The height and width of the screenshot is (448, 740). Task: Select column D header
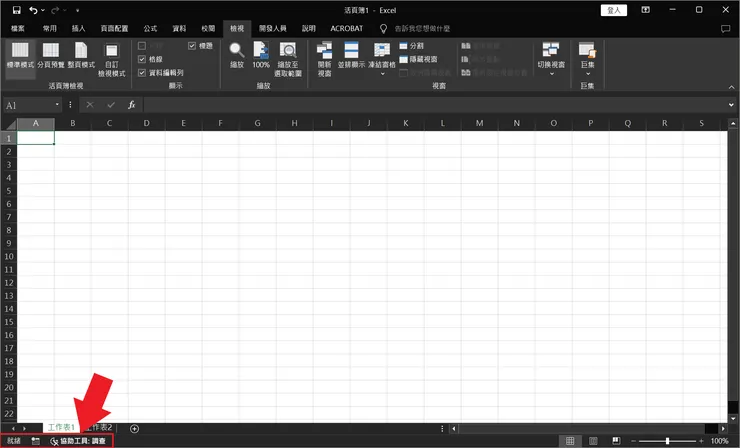(x=146, y=123)
